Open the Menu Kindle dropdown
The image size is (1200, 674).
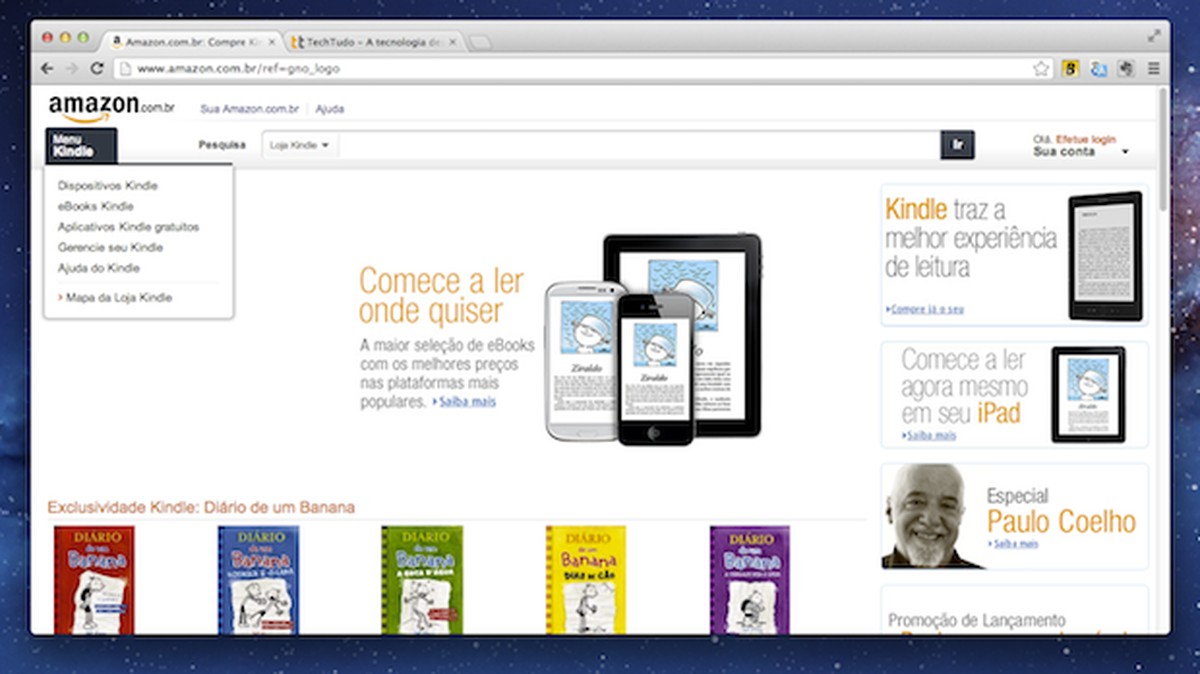click(80, 146)
